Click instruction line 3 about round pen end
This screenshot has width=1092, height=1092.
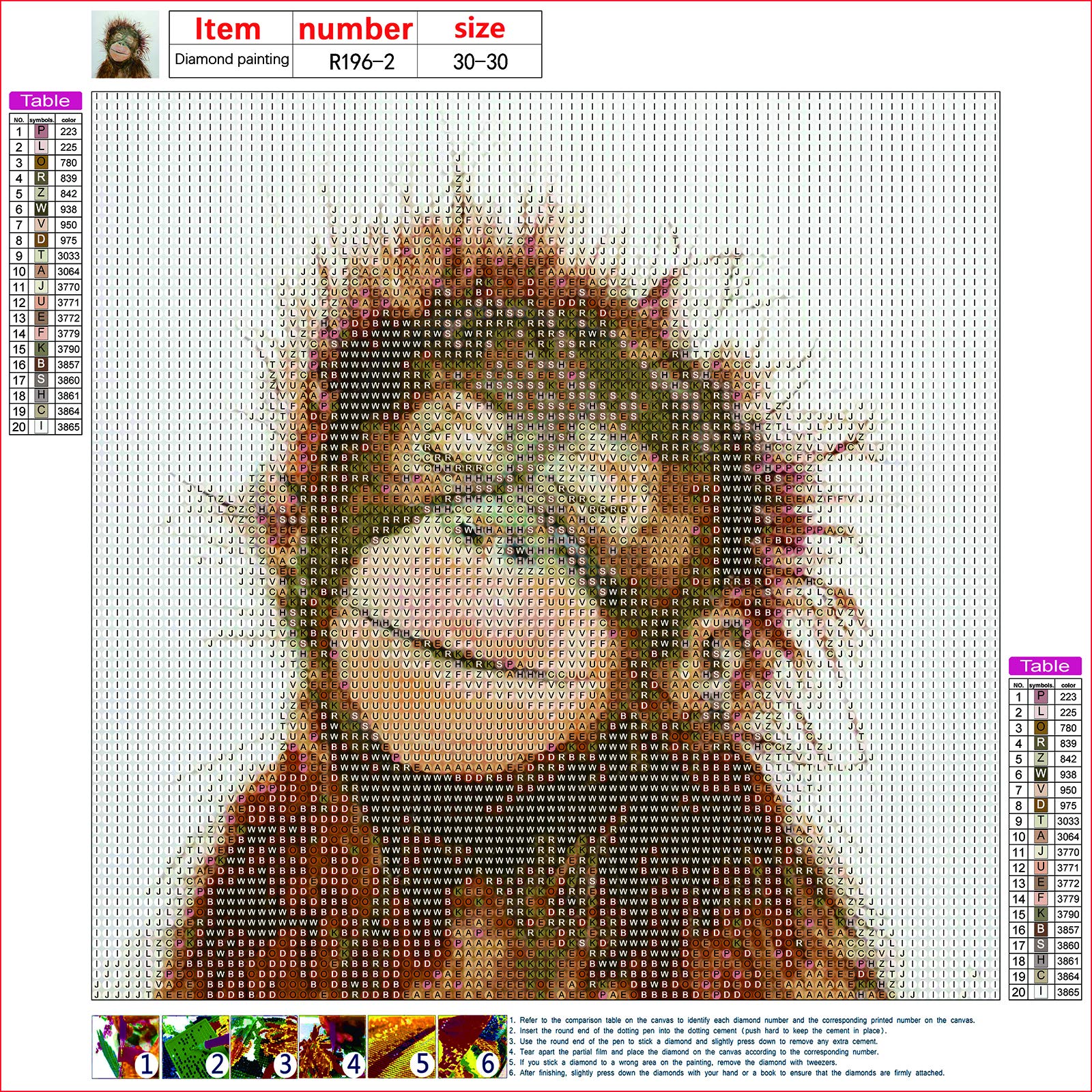pos(693,1041)
